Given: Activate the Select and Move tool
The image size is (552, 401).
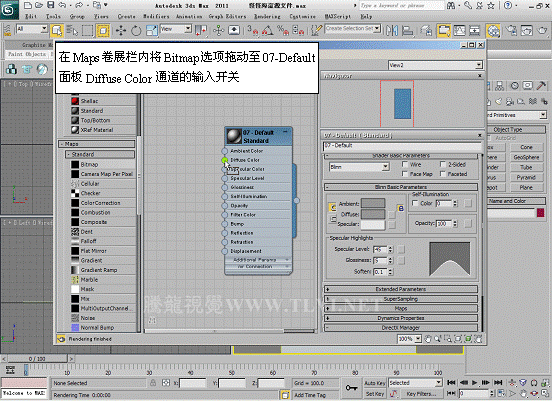Looking at the screenshot, I should tap(121, 31).
